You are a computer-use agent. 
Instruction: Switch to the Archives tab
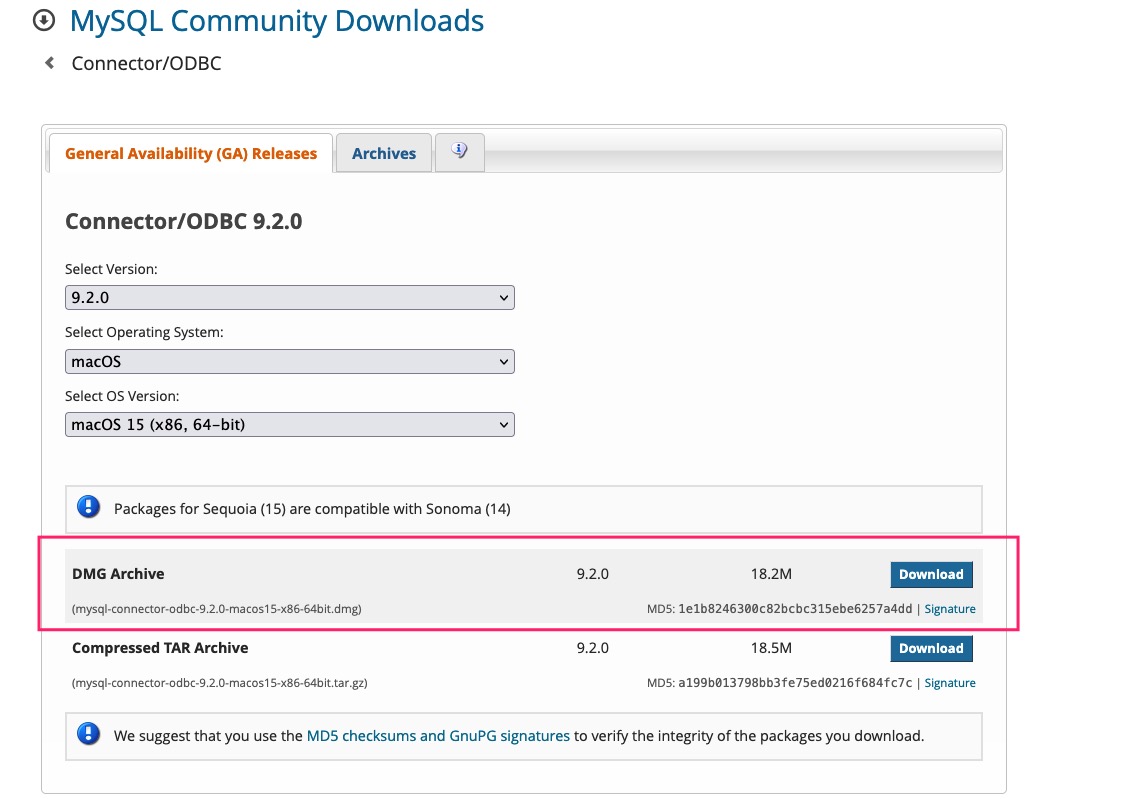(x=383, y=154)
